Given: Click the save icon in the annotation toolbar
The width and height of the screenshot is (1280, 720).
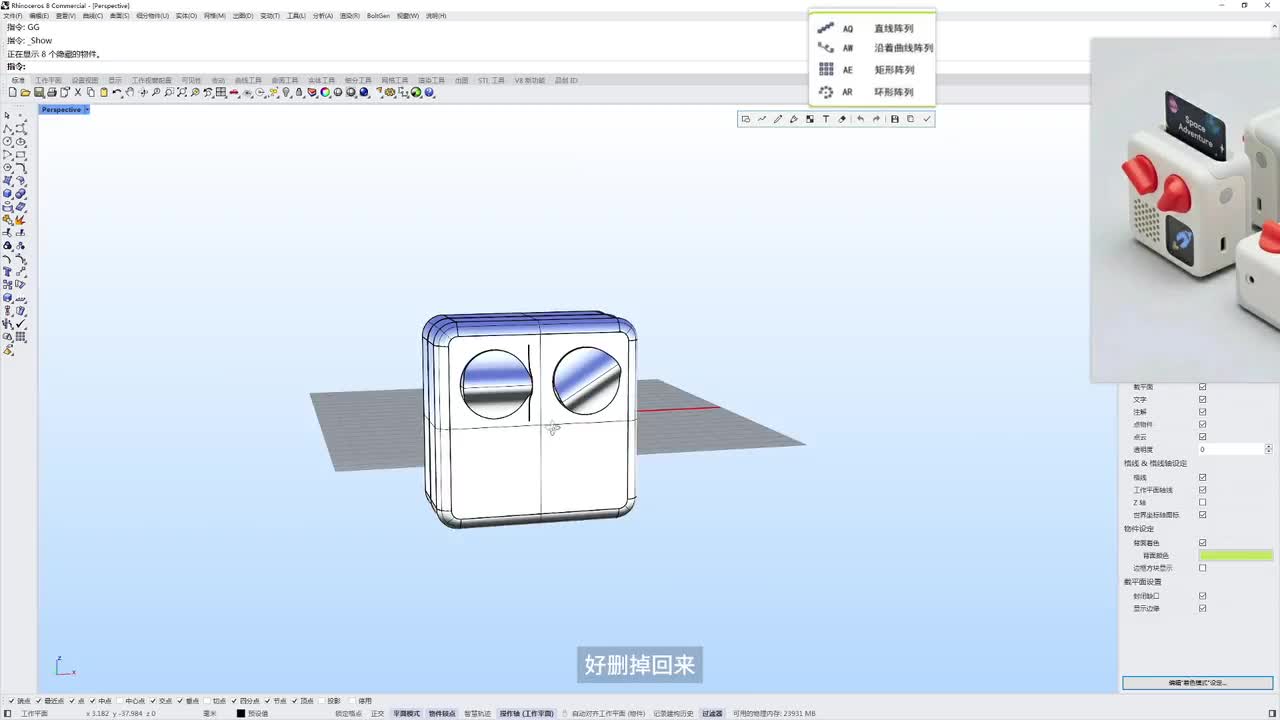Looking at the screenshot, I should pos(895,119).
